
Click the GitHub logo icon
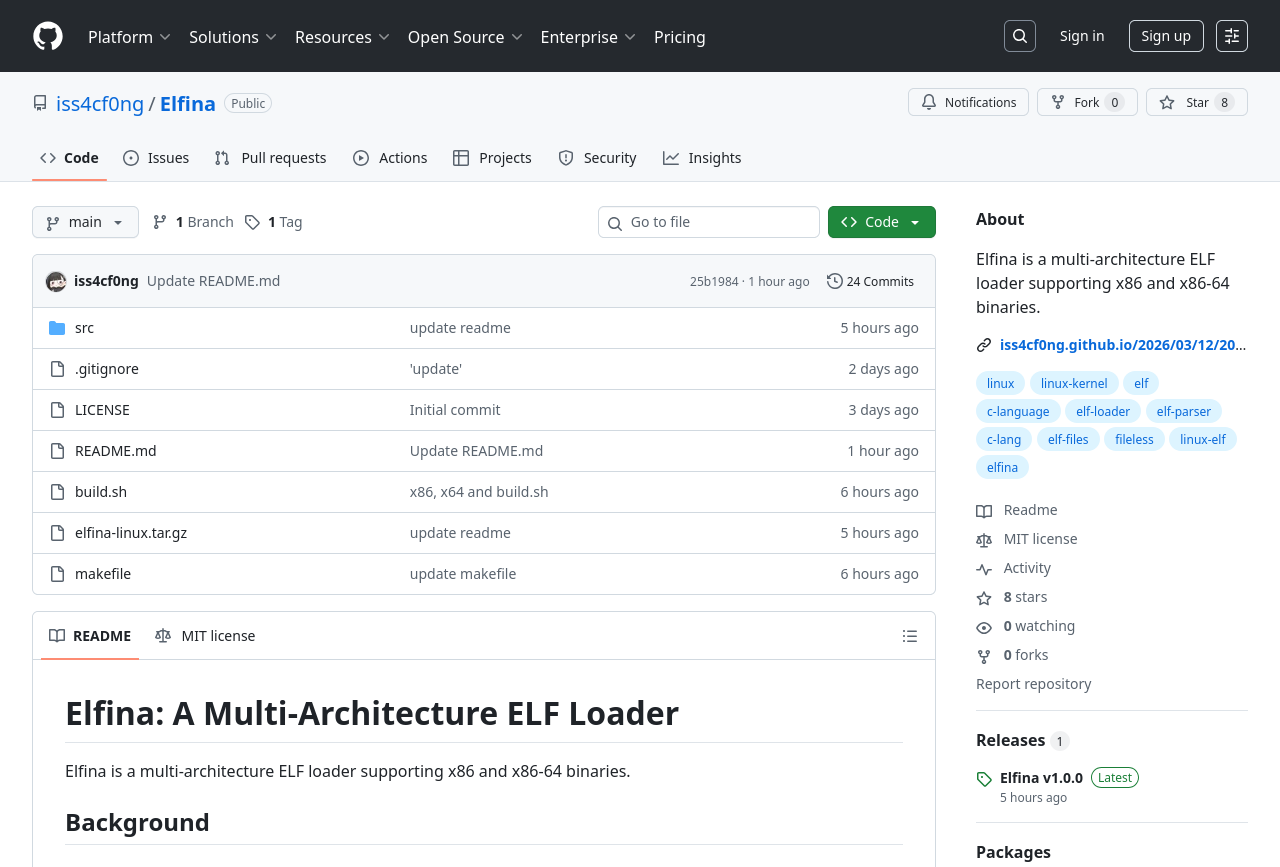(x=48, y=36)
